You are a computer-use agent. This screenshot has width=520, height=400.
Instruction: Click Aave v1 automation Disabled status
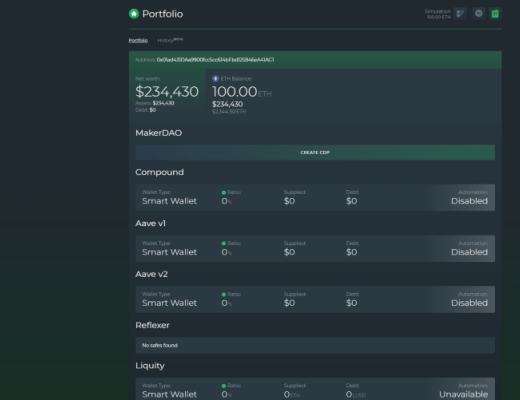469,252
